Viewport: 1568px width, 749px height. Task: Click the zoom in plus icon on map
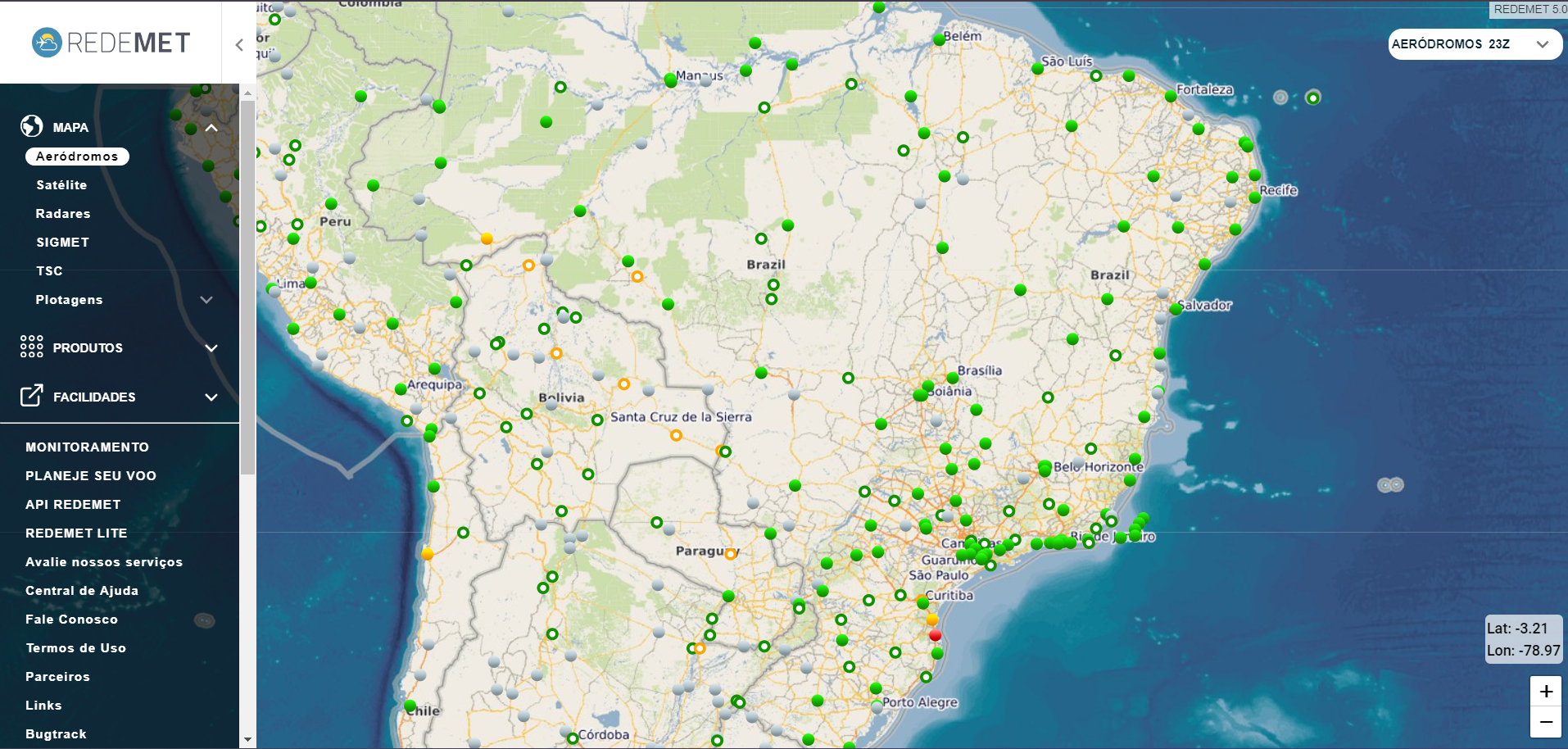pos(1546,691)
